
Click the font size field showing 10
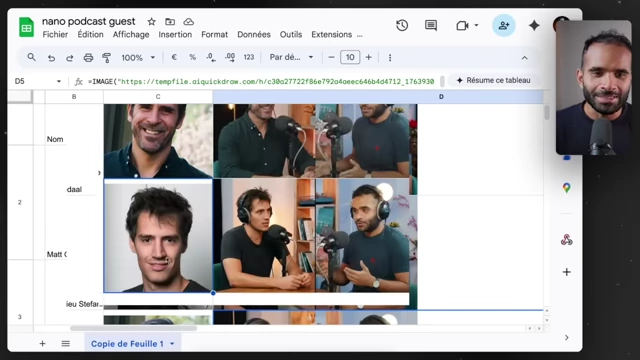(350, 58)
